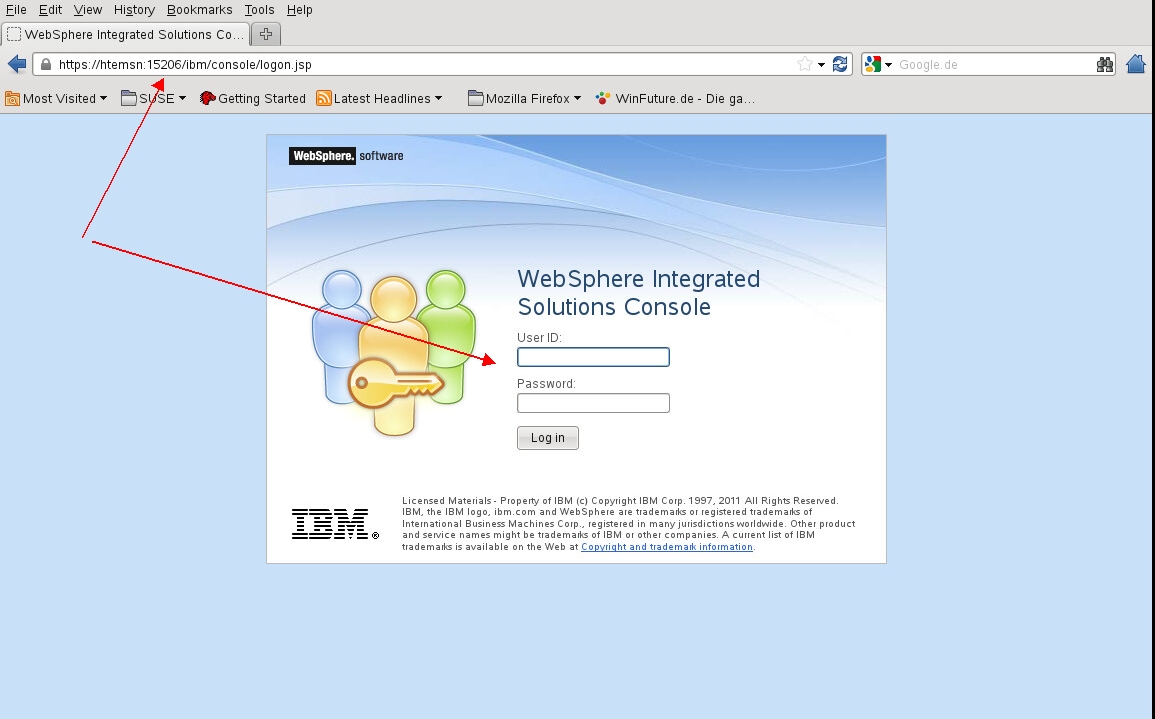1155x719 pixels.
Task: Go to the home page via house icon
Action: pos(1136,65)
